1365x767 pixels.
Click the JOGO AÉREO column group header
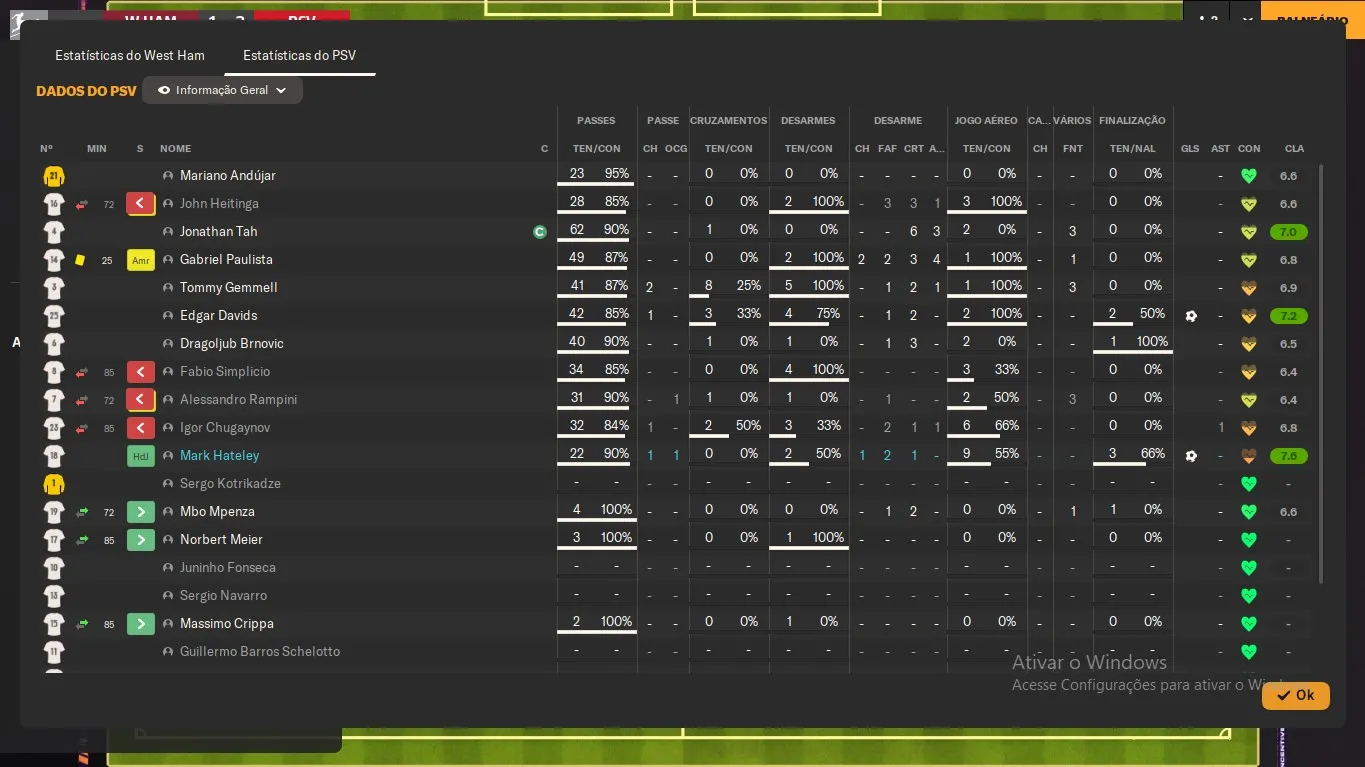986,121
